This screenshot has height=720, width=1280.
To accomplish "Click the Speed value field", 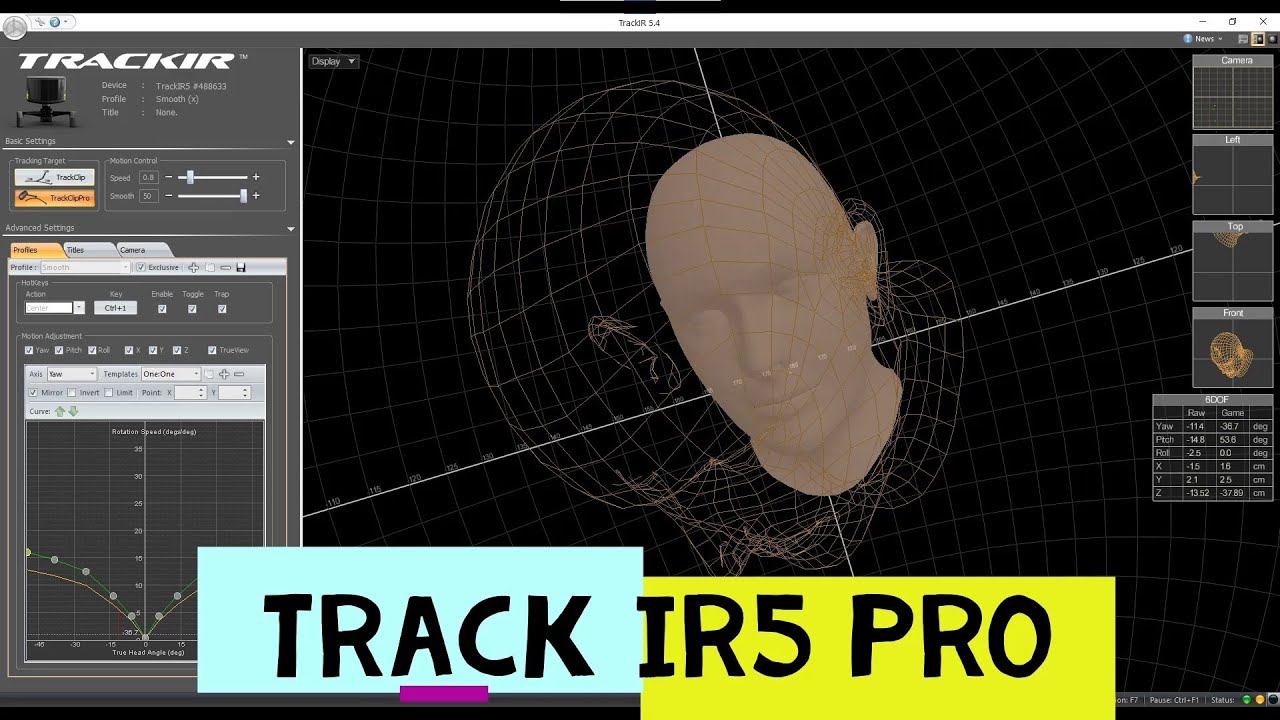I will click(x=148, y=177).
